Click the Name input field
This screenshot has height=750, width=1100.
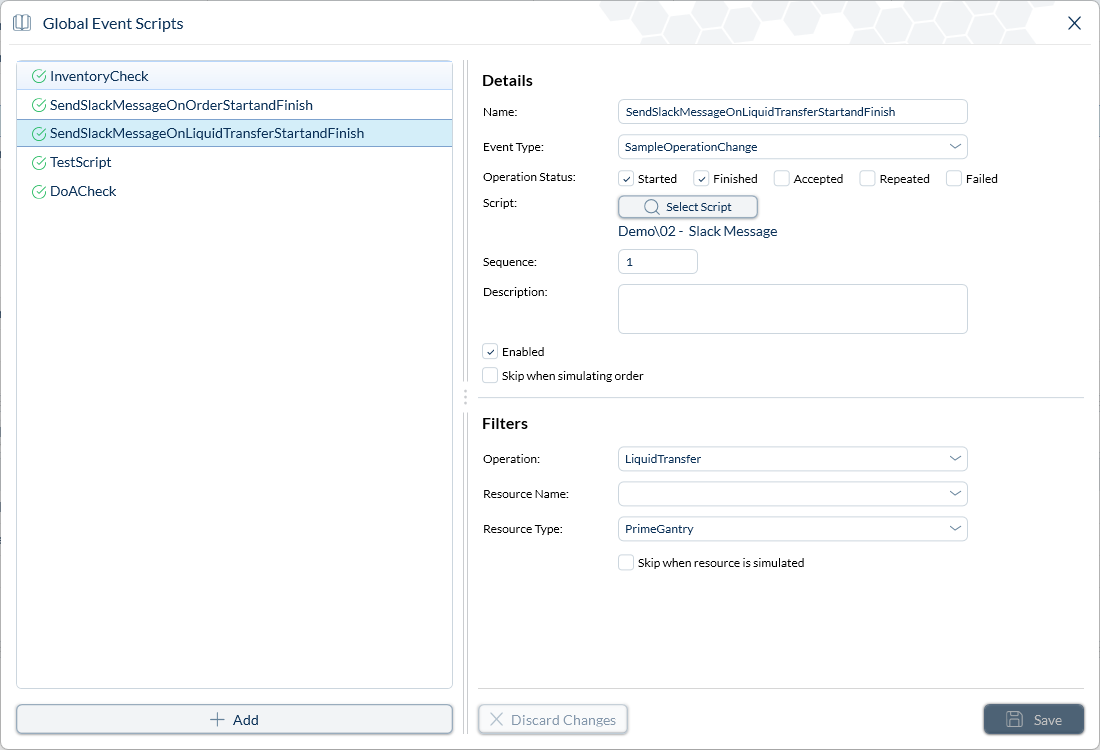(x=793, y=112)
